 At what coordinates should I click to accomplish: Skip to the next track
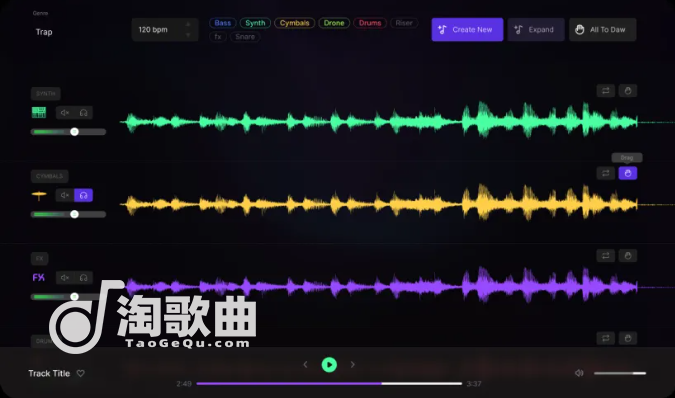tap(353, 365)
